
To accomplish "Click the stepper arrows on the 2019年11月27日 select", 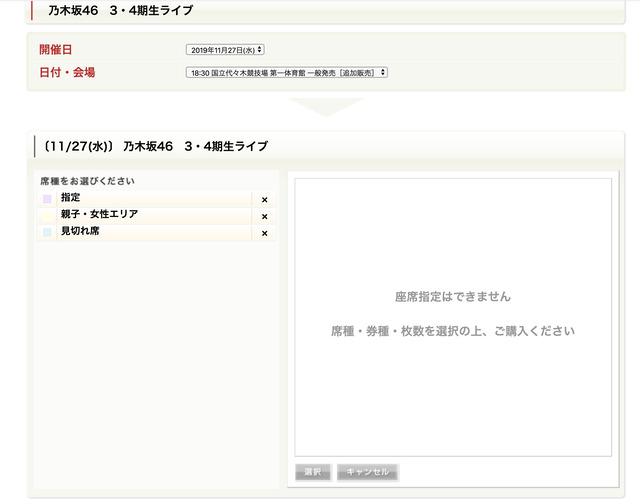I will click(x=260, y=49).
